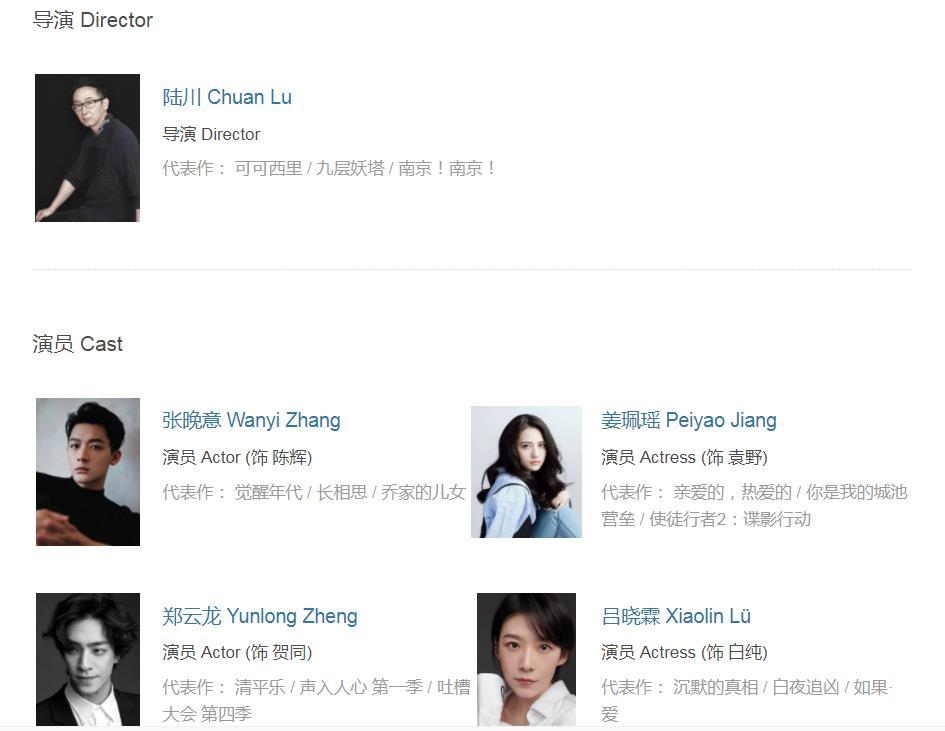The width and height of the screenshot is (945, 731).
Task: Select the work 长相思
Action: coord(342,492)
